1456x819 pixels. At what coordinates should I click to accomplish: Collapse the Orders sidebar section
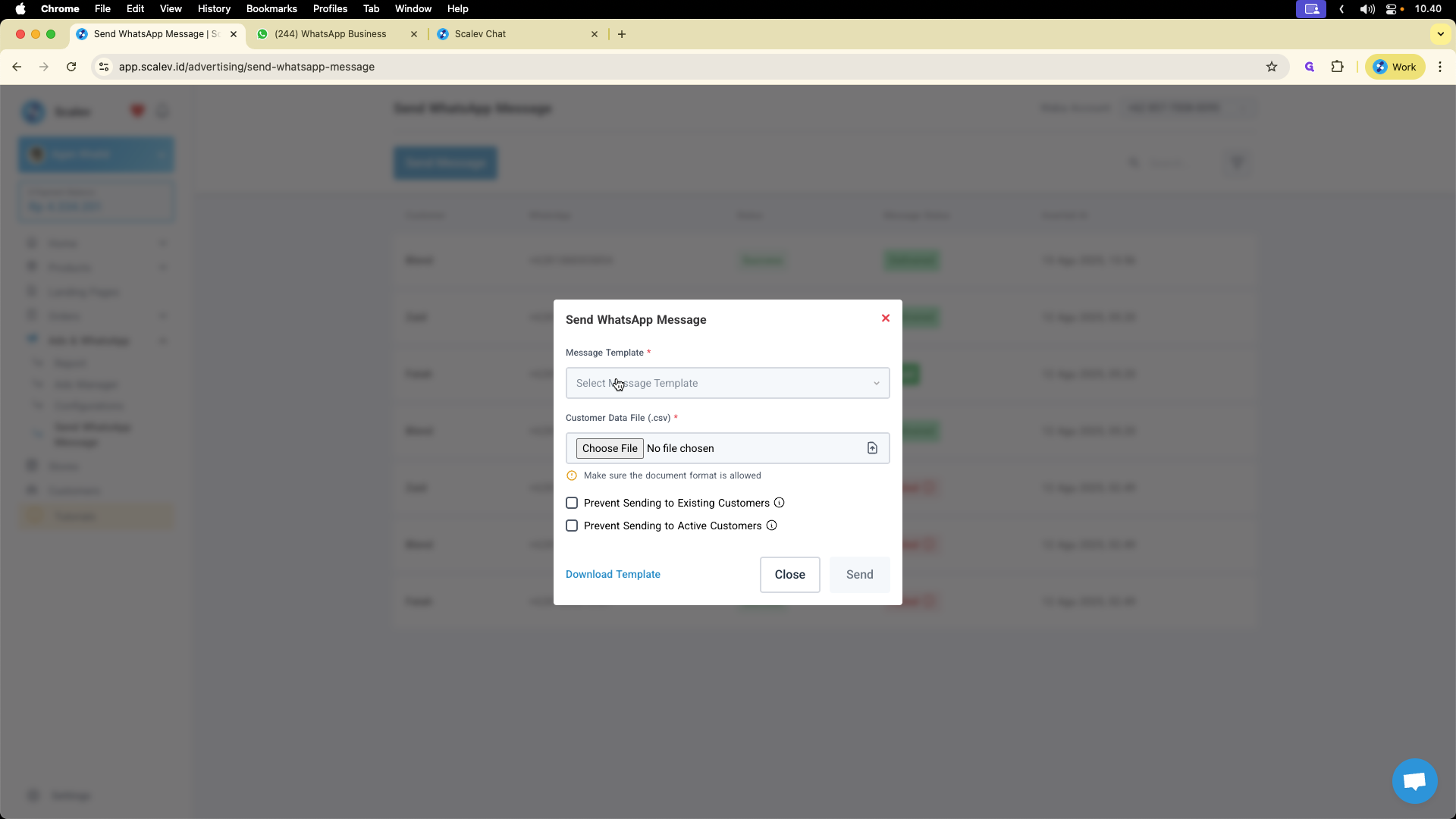pos(163,315)
